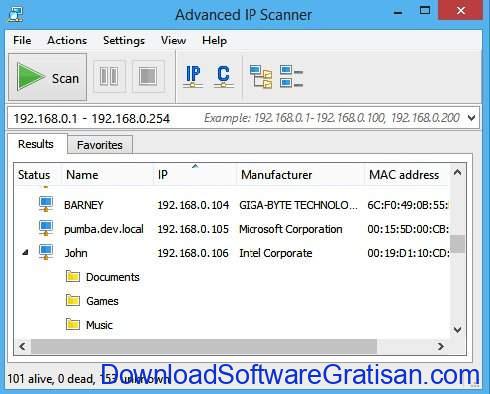This screenshot has height=394, width=490.
Task: Start scanning with the Scan button
Action: [x=48, y=77]
